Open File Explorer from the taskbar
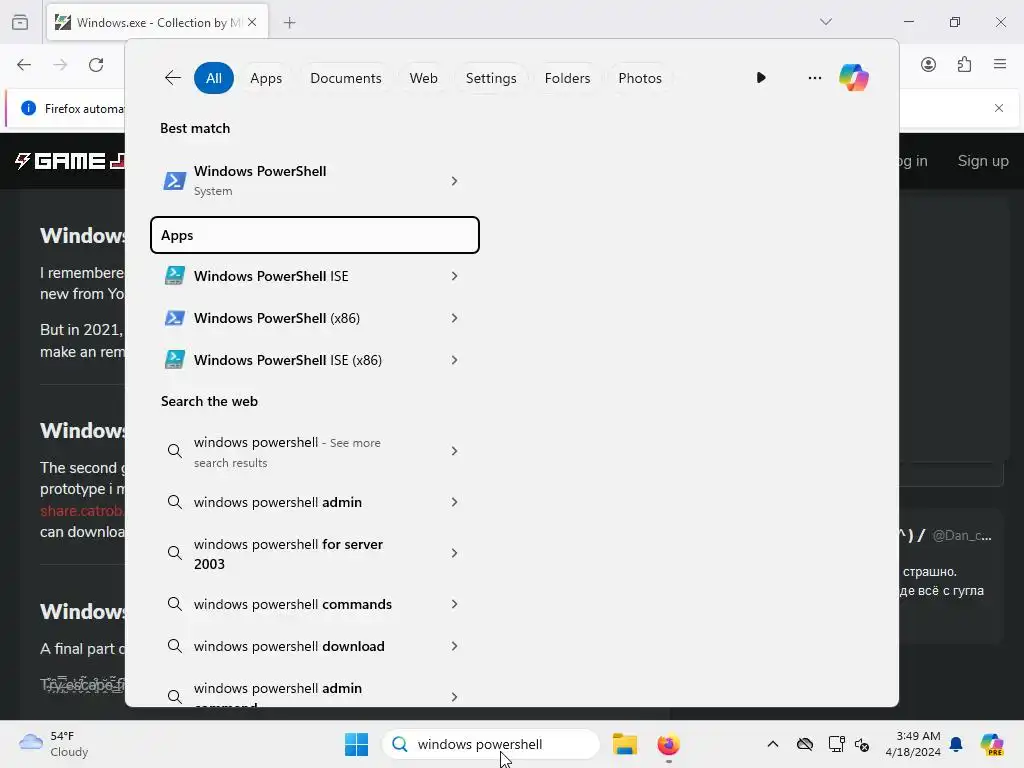 click(624, 744)
